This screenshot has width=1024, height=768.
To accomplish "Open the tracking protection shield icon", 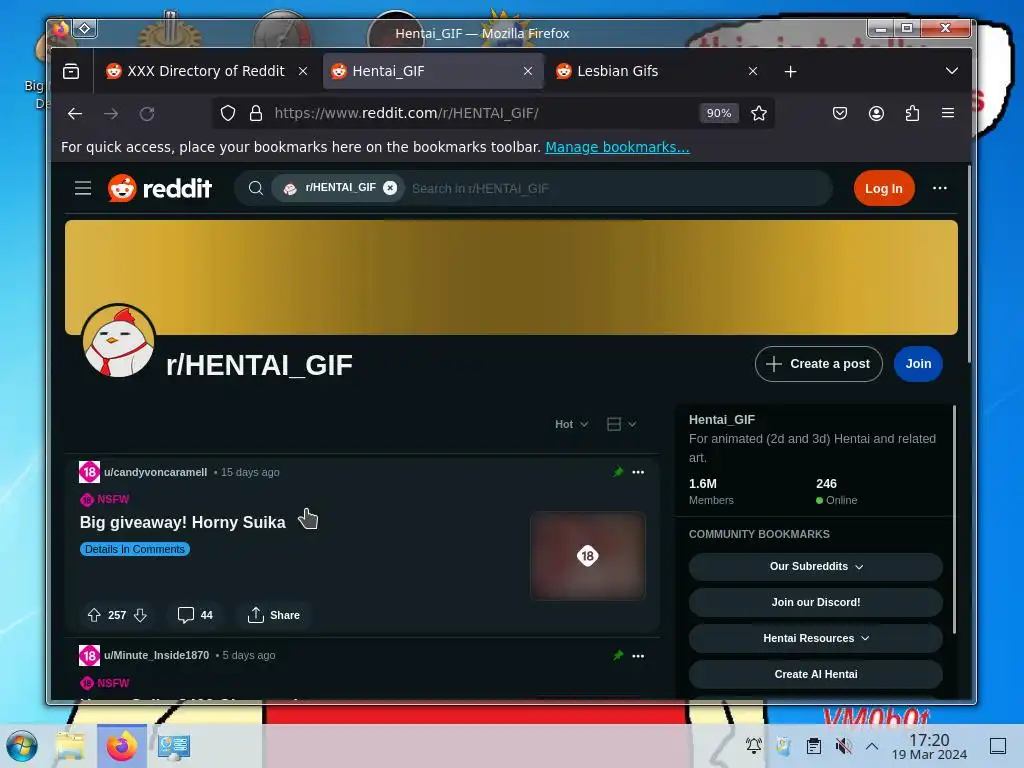I will [x=228, y=113].
